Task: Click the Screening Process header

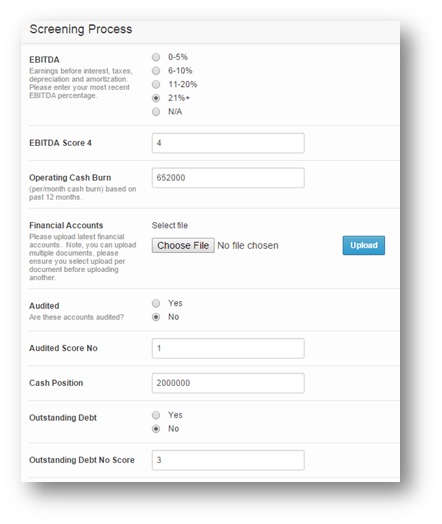Action: click(x=81, y=29)
